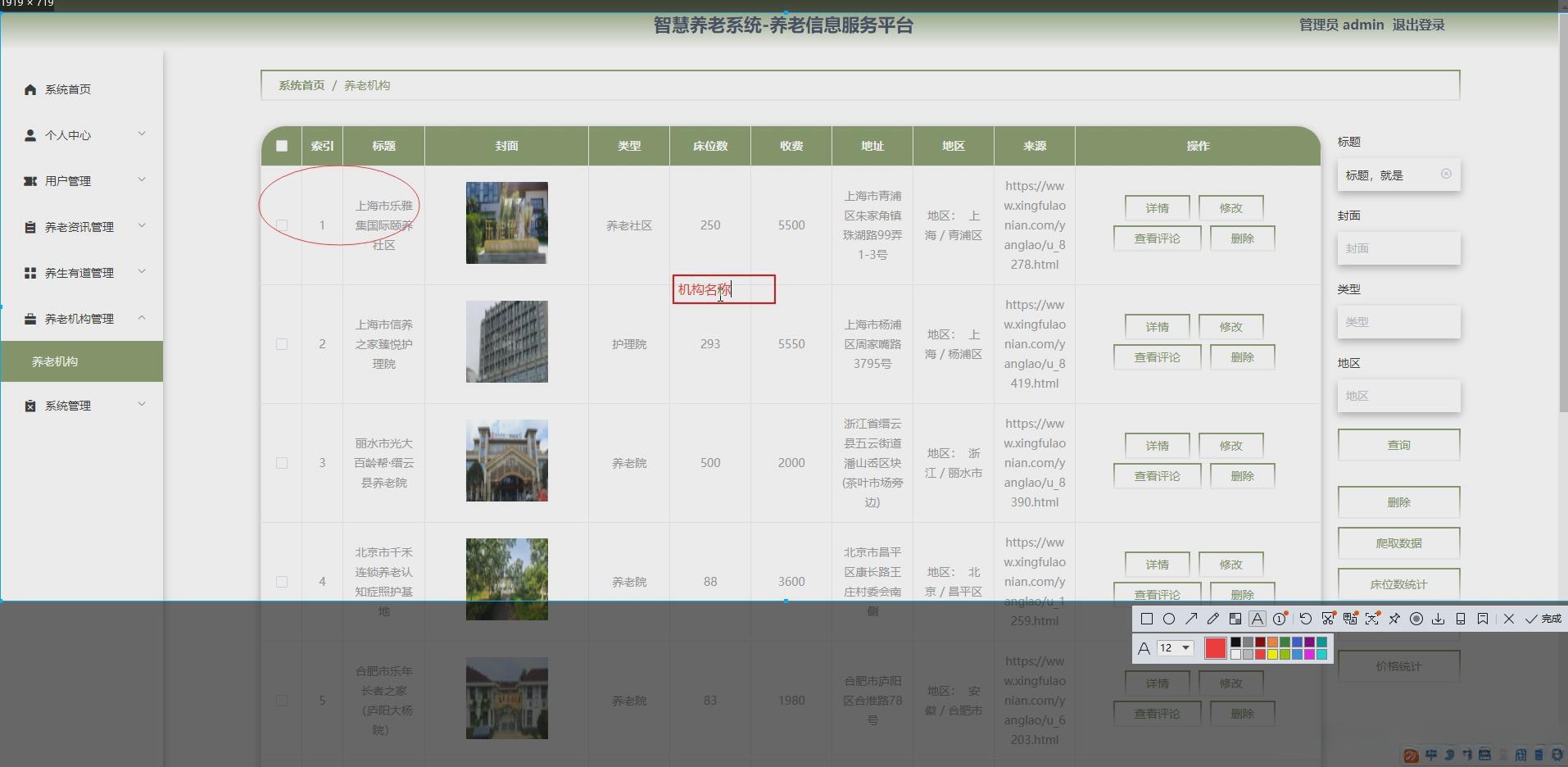Open the font size 12 dropdown
1568x767 pixels.
click(x=1175, y=648)
